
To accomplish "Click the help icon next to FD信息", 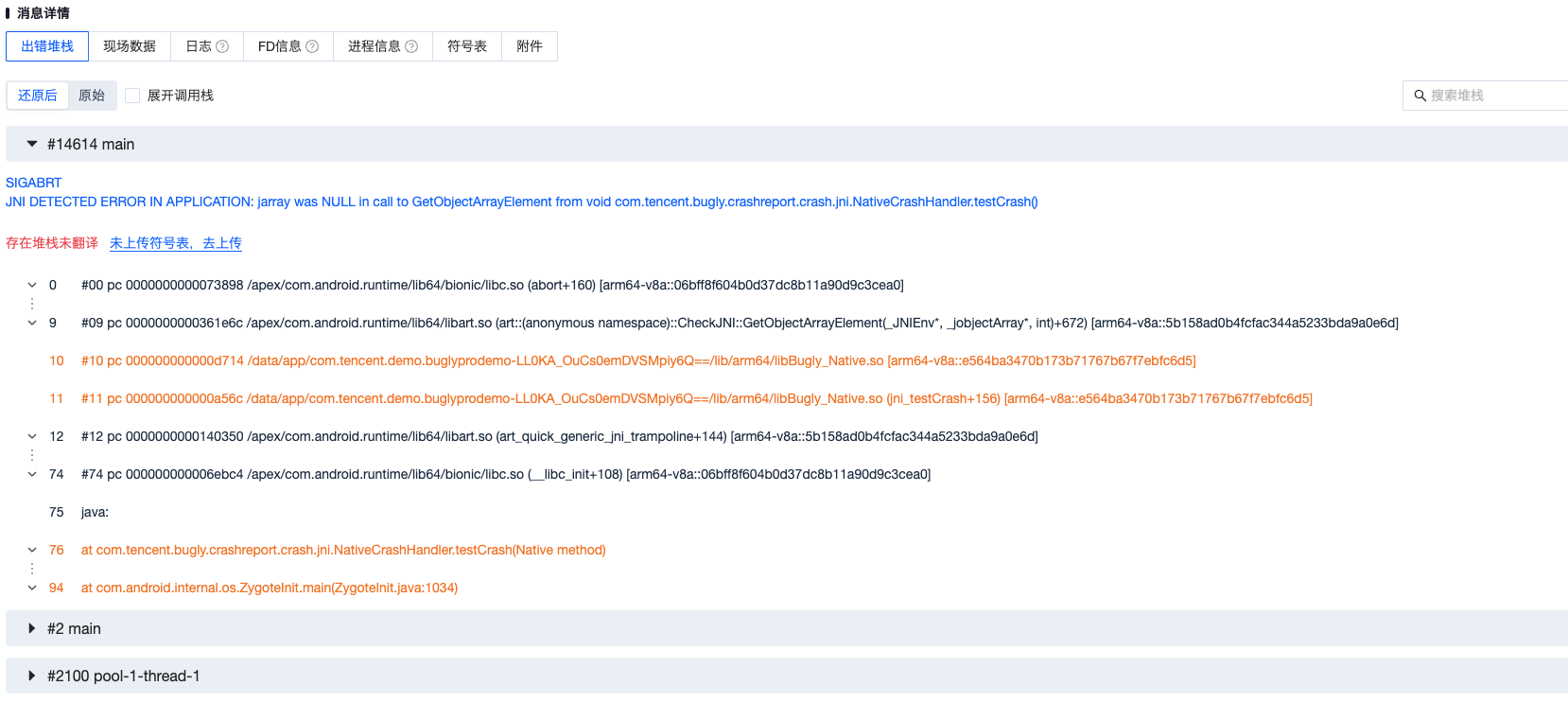I will tap(312, 46).
